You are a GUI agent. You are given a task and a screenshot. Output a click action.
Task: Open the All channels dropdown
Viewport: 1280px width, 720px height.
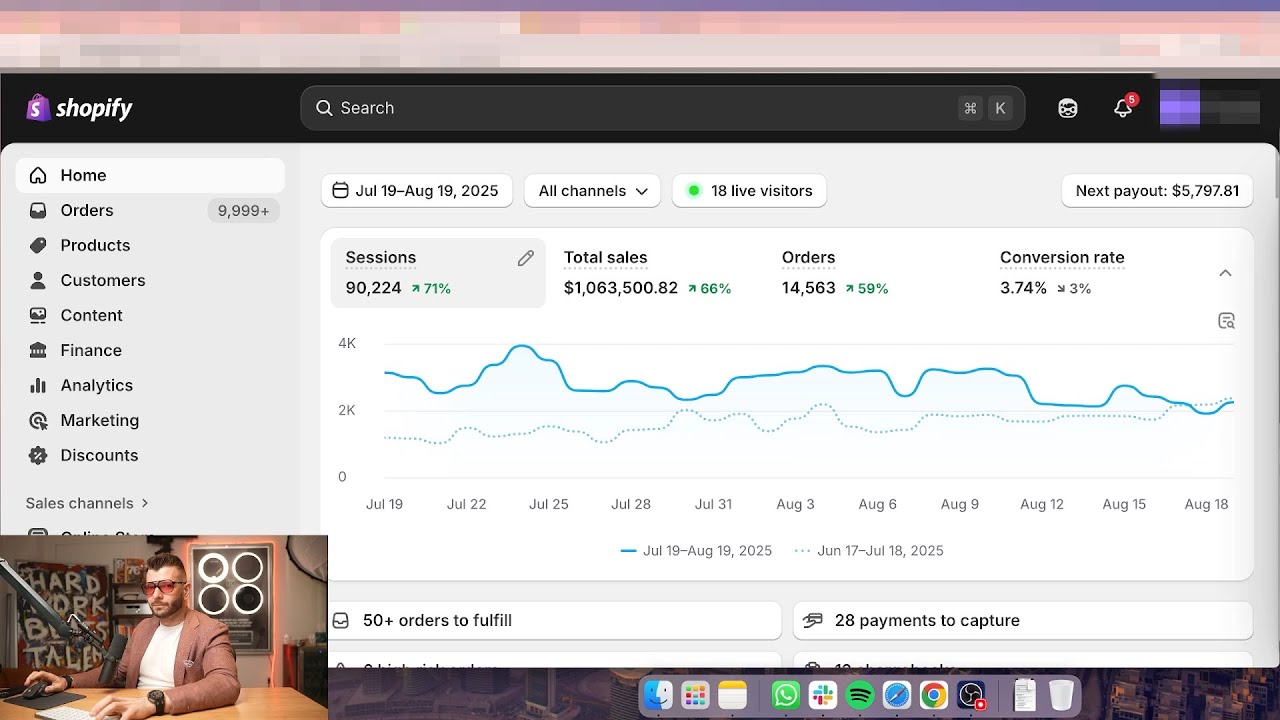point(592,191)
